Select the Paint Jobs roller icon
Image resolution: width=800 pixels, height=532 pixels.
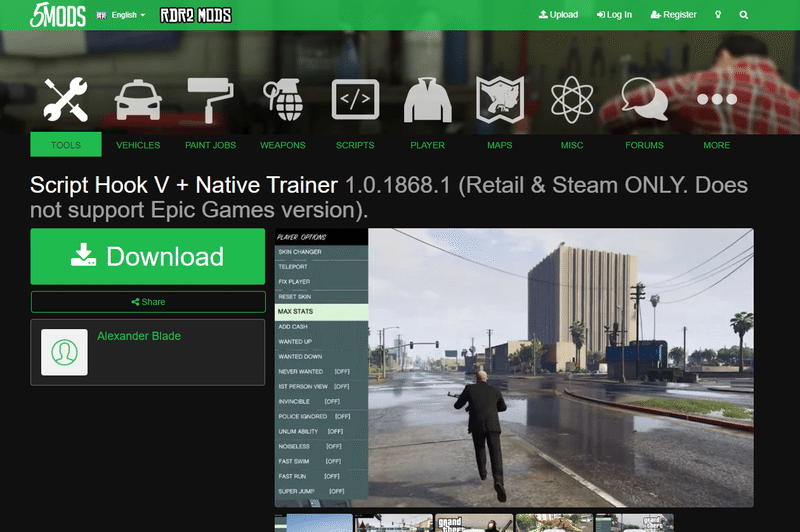tap(210, 100)
